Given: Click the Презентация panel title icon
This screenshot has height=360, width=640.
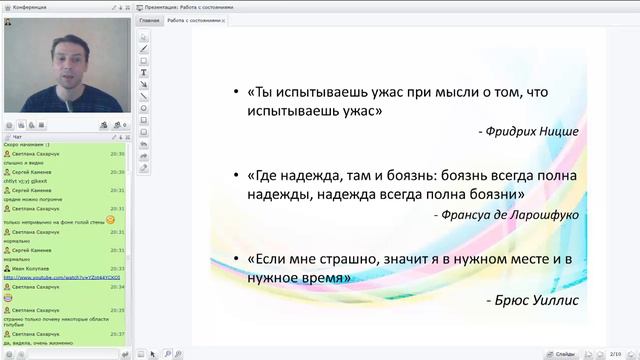Looking at the screenshot, I should click(x=140, y=7).
